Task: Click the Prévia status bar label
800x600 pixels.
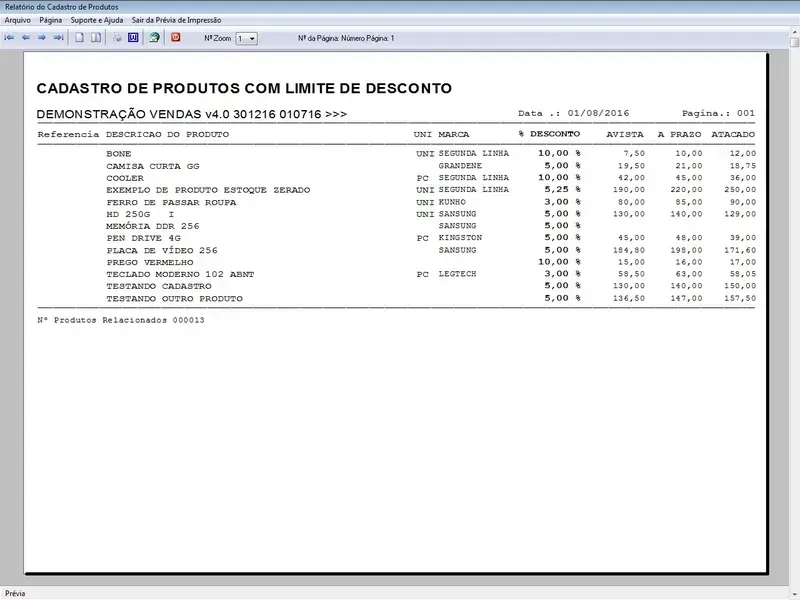Action: [16, 593]
